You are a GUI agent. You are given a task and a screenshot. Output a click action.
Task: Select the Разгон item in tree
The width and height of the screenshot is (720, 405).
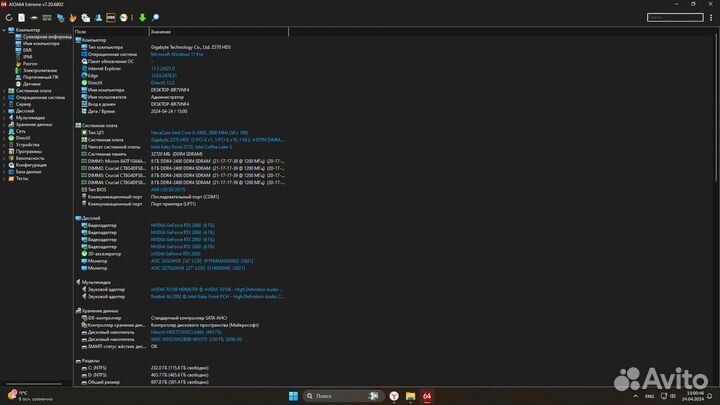click(x=29, y=63)
